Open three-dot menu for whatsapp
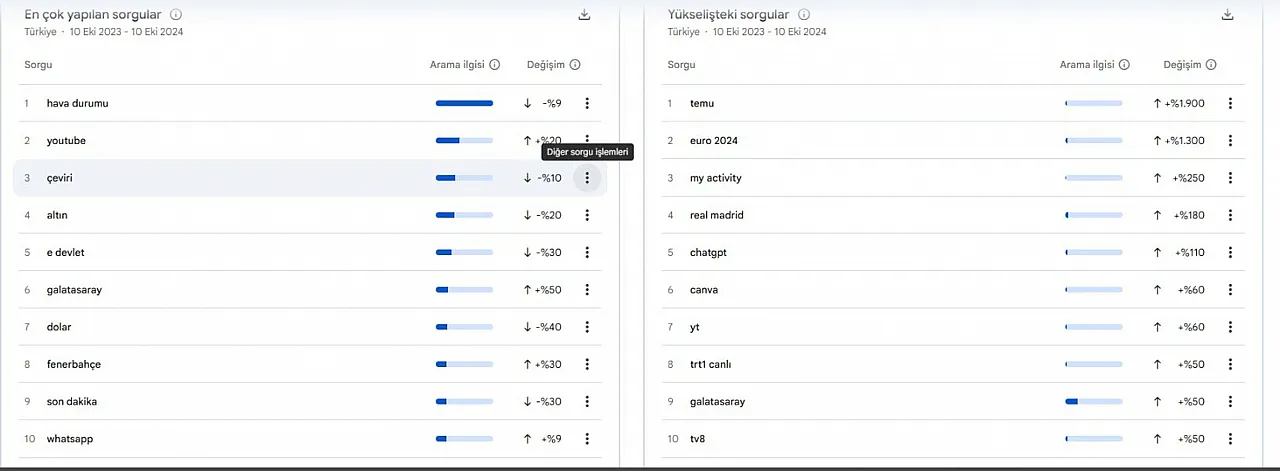Screen dimensions: 1280x471 (x=587, y=439)
